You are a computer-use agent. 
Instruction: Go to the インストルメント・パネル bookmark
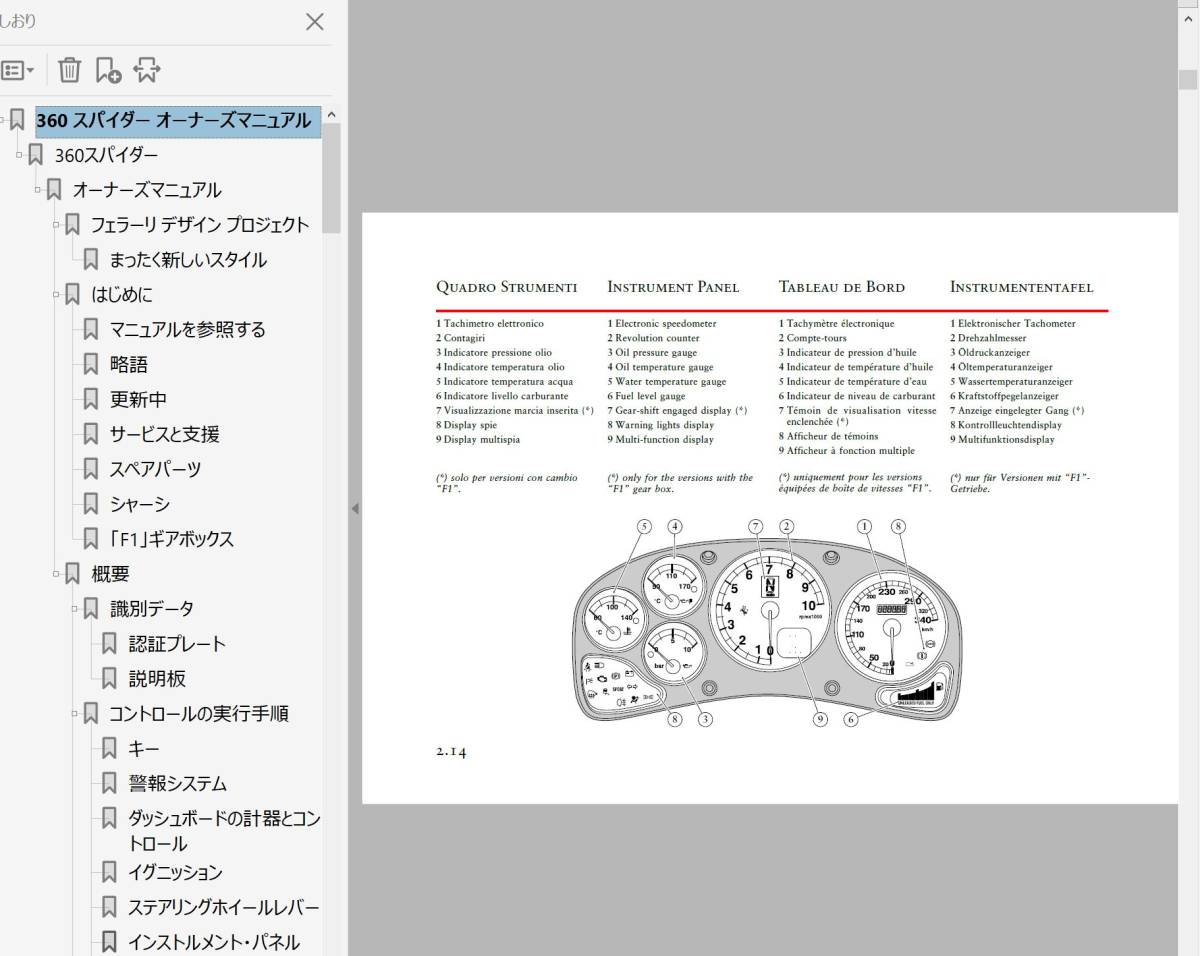[x=213, y=943]
